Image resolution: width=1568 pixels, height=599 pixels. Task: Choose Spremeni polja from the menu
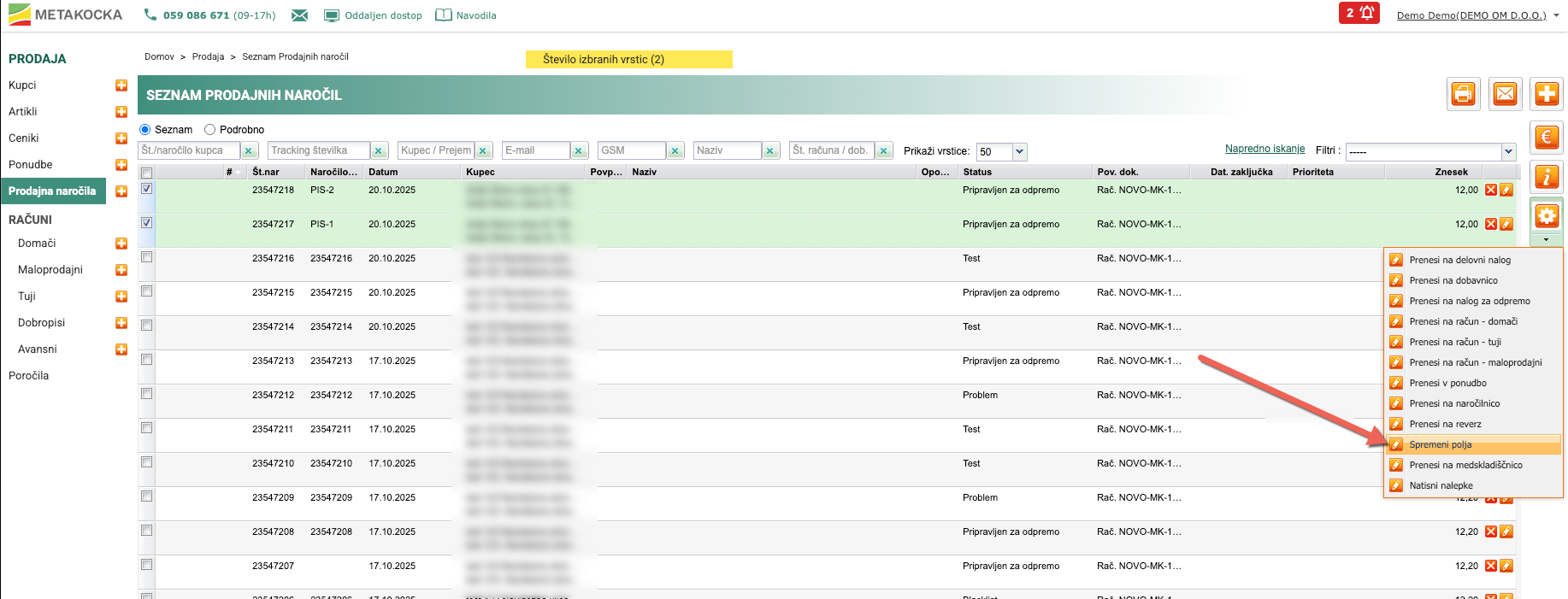[1441, 444]
